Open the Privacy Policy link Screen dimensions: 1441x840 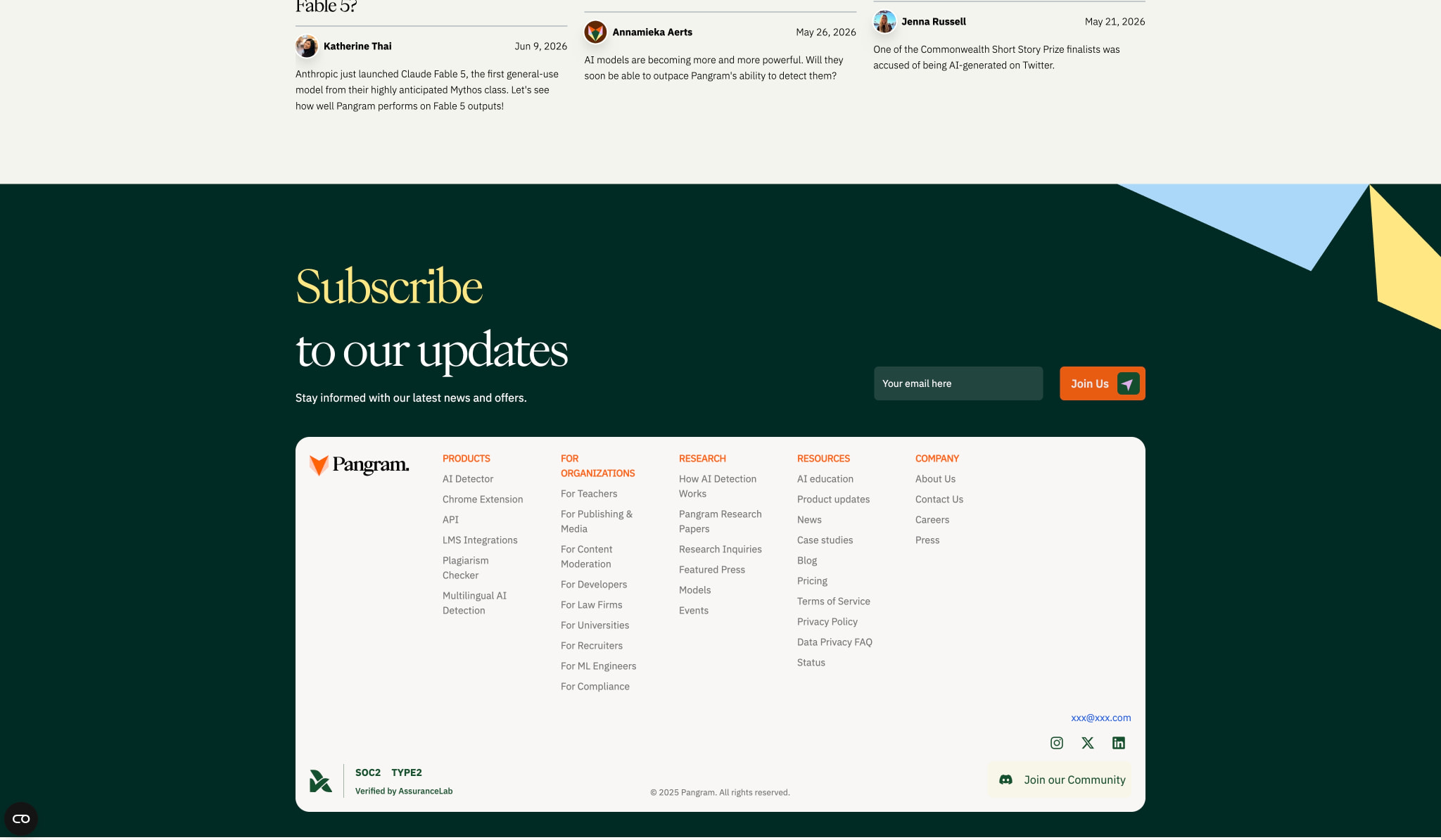click(x=827, y=622)
